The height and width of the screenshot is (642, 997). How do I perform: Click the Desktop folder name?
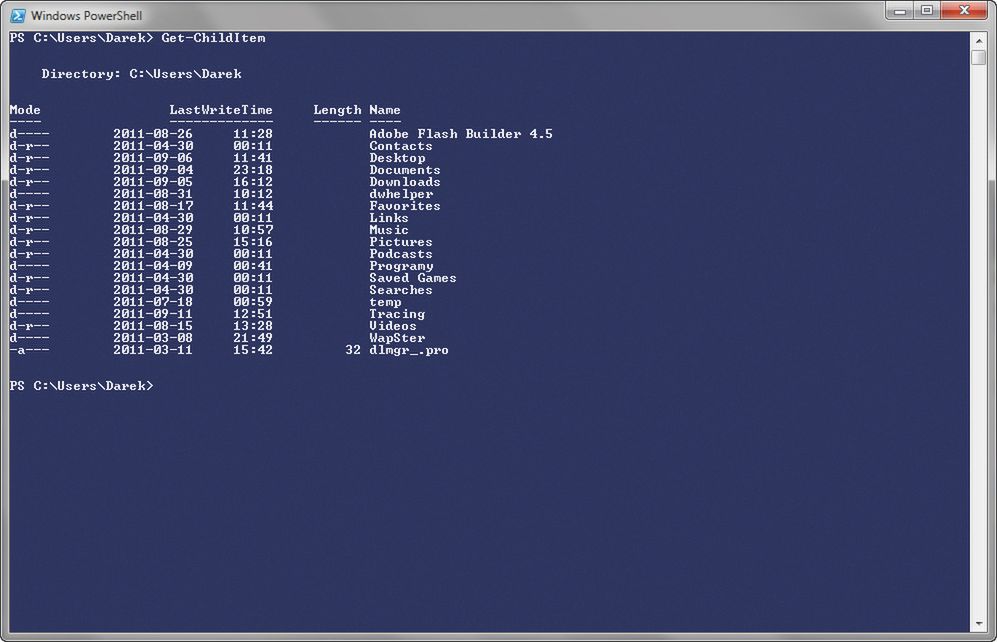click(x=397, y=158)
